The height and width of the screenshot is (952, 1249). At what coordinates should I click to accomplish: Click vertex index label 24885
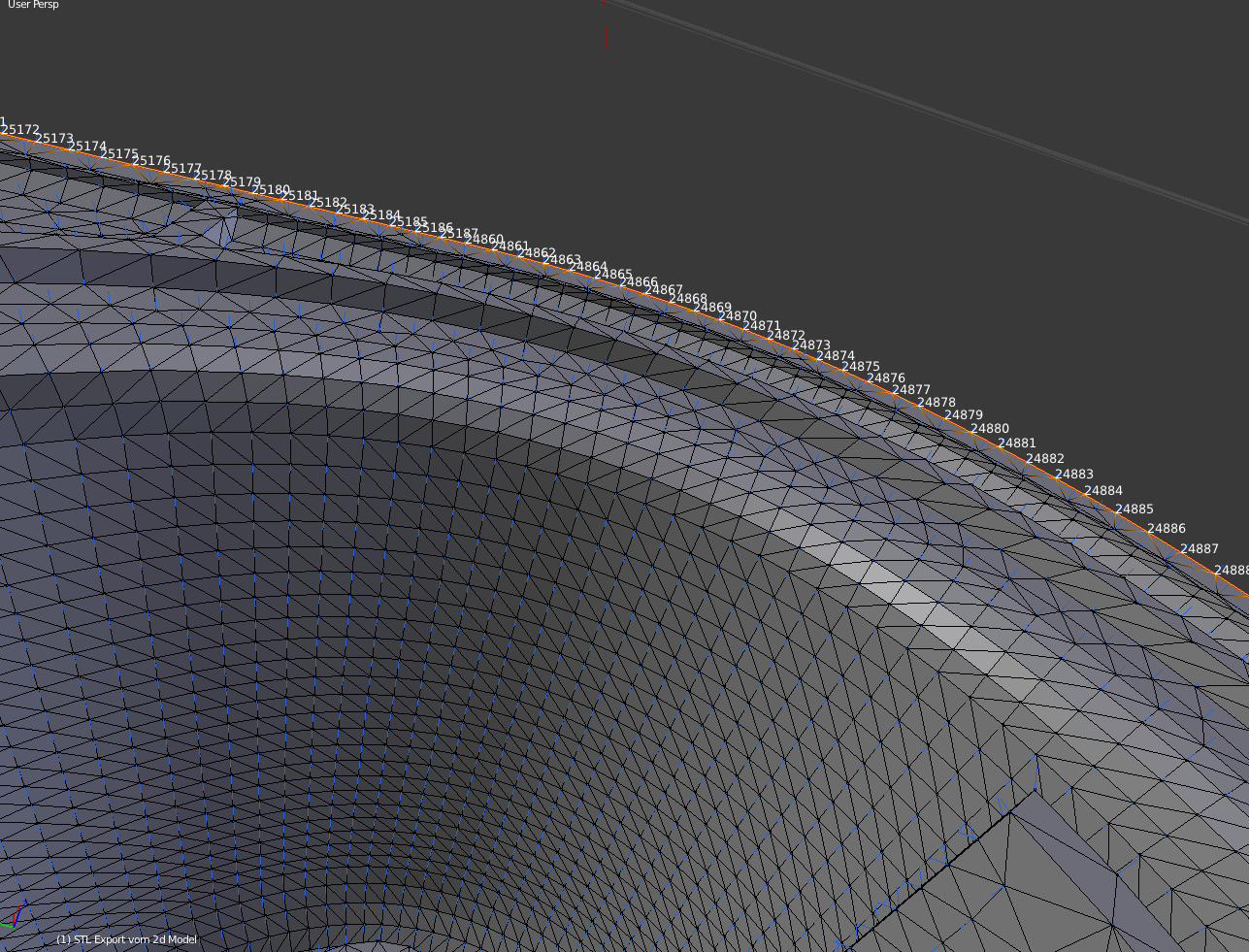coord(1134,509)
